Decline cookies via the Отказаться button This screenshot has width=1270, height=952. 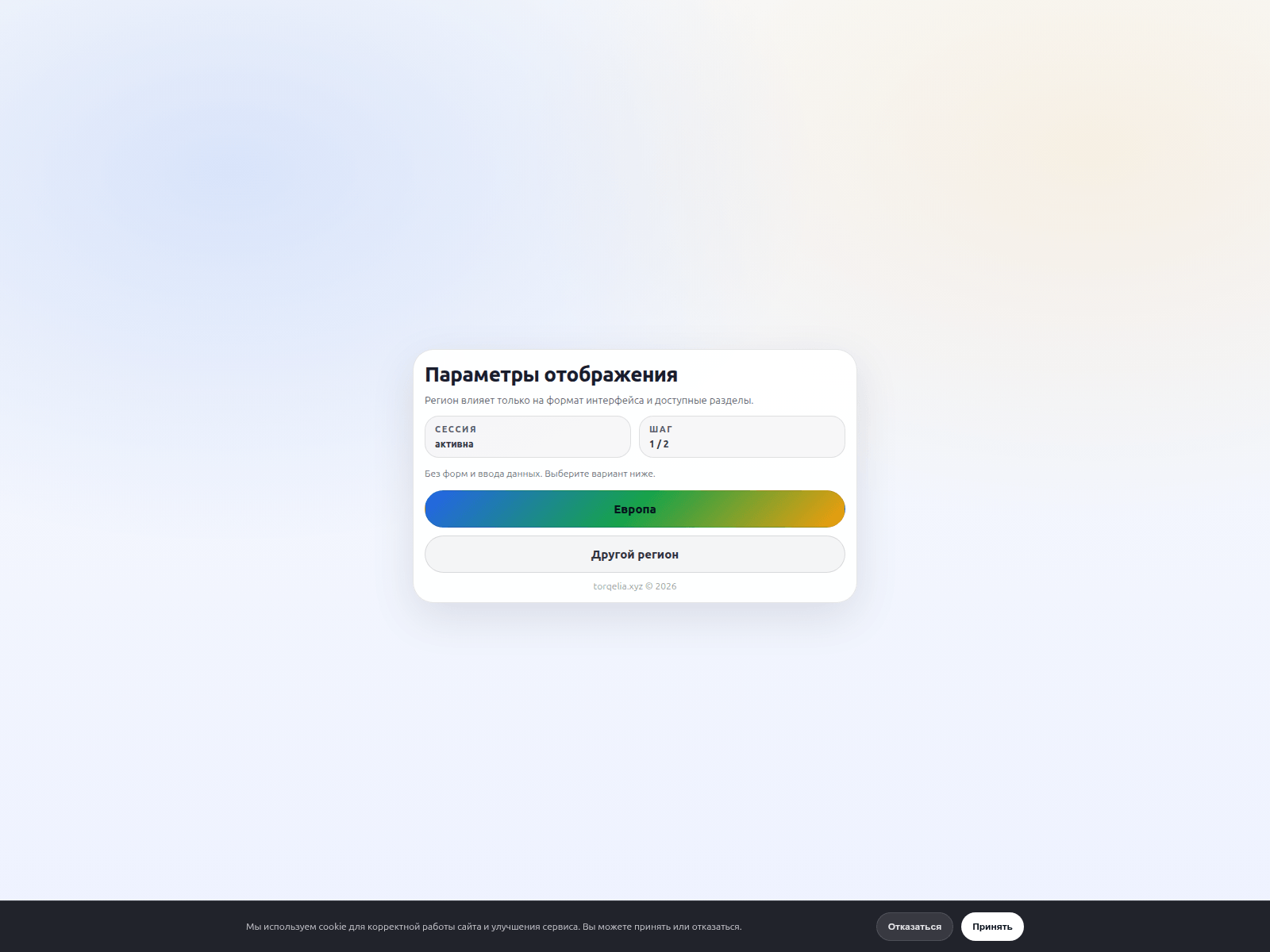pyautogui.click(x=914, y=927)
